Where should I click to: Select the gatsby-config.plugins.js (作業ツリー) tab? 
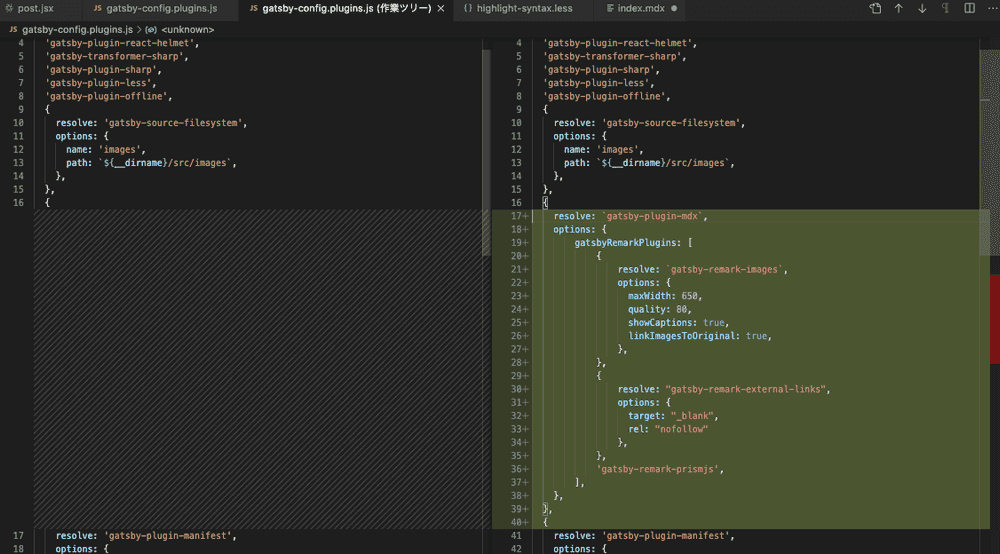(x=346, y=8)
